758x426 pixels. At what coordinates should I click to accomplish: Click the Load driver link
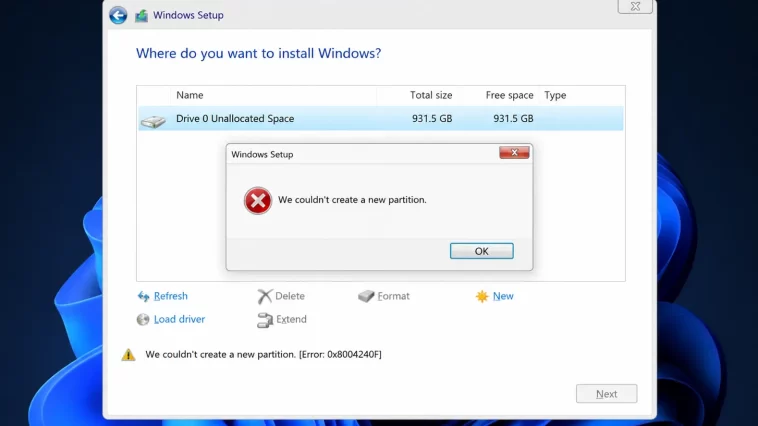179,319
